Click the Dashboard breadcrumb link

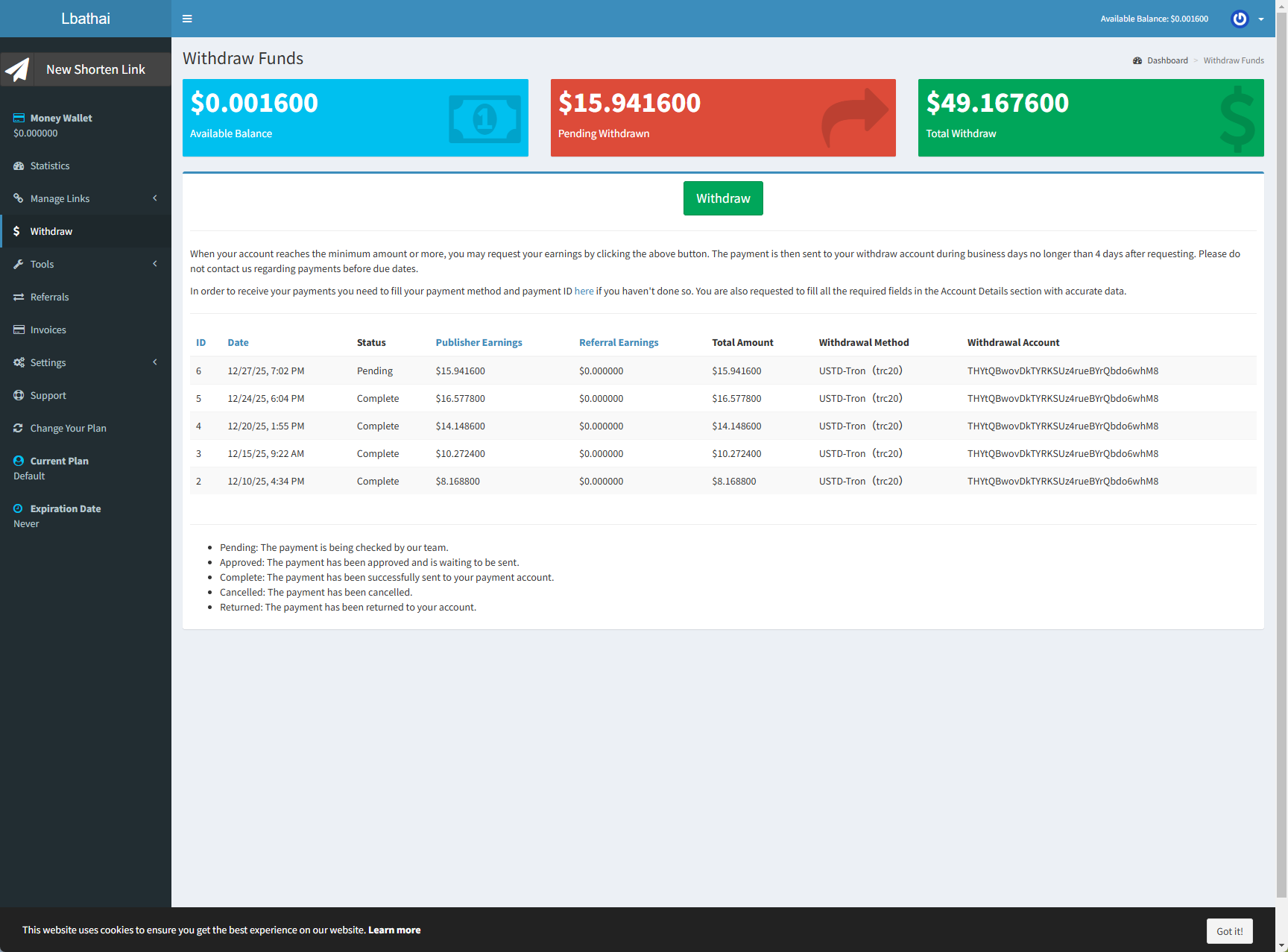[1167, 60]
